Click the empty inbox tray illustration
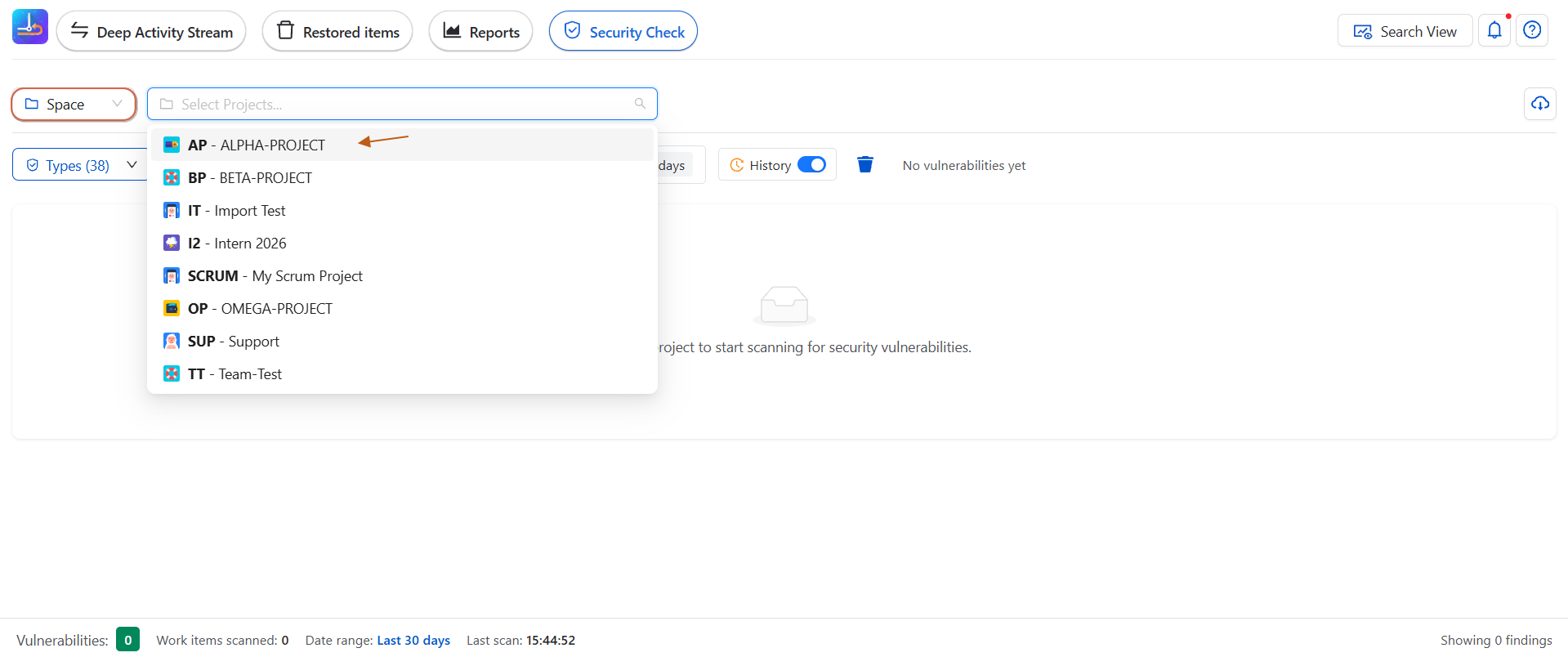The image size is (1568, 657). click(x=784, y=306)
